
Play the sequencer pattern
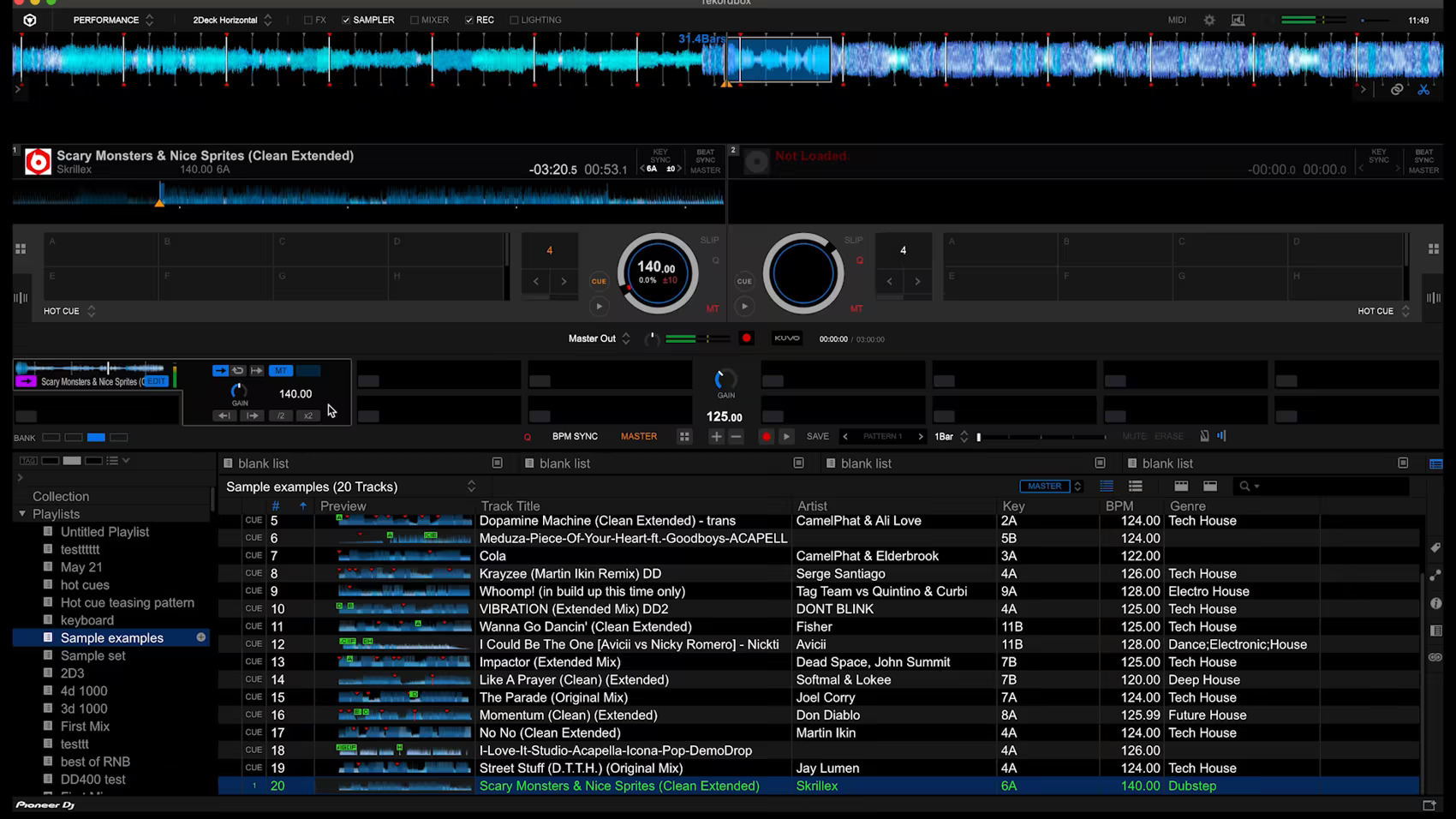[x=786, y=437]
